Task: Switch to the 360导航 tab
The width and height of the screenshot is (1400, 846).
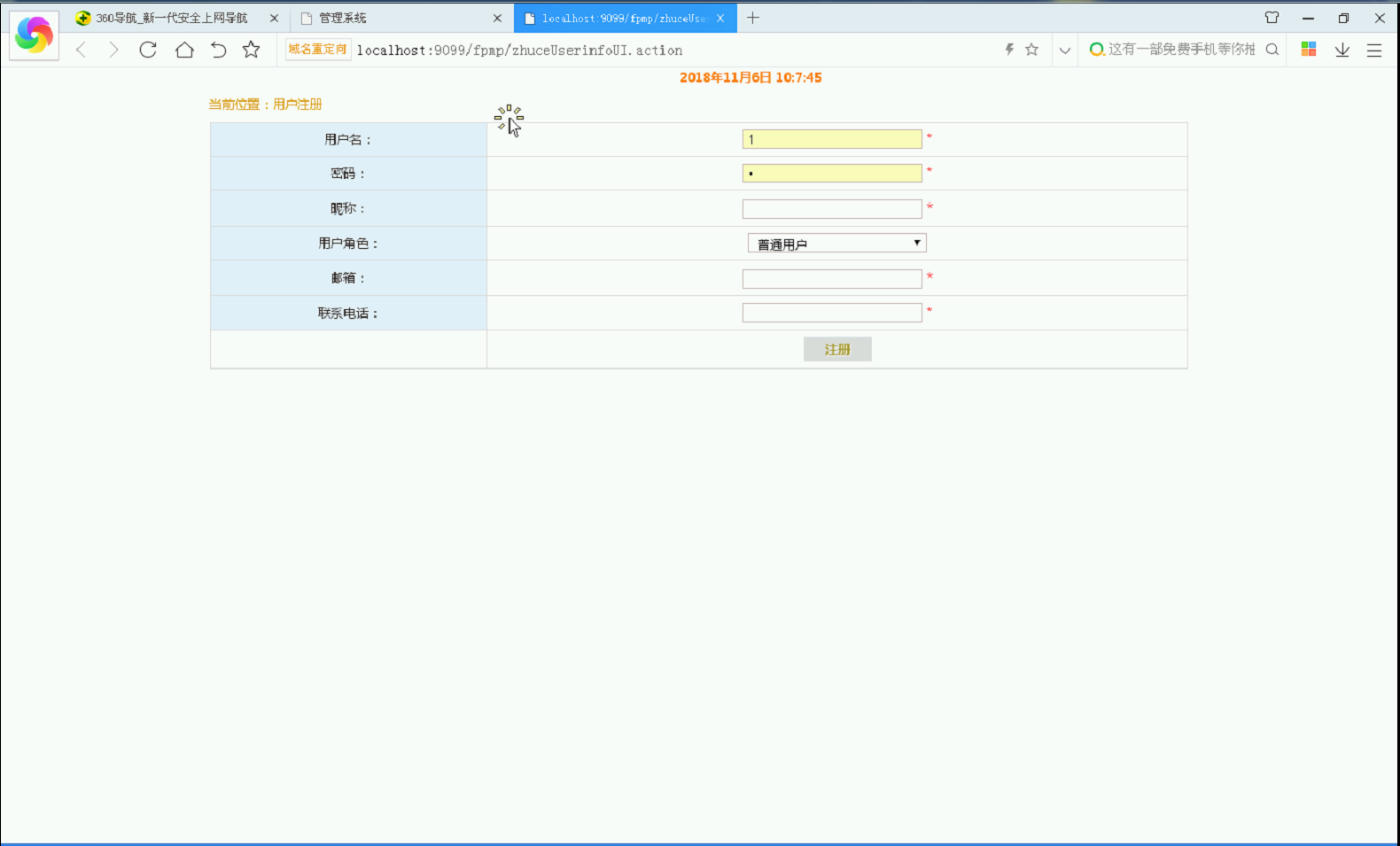Action: pyautogui.click(x=172, y=18)
